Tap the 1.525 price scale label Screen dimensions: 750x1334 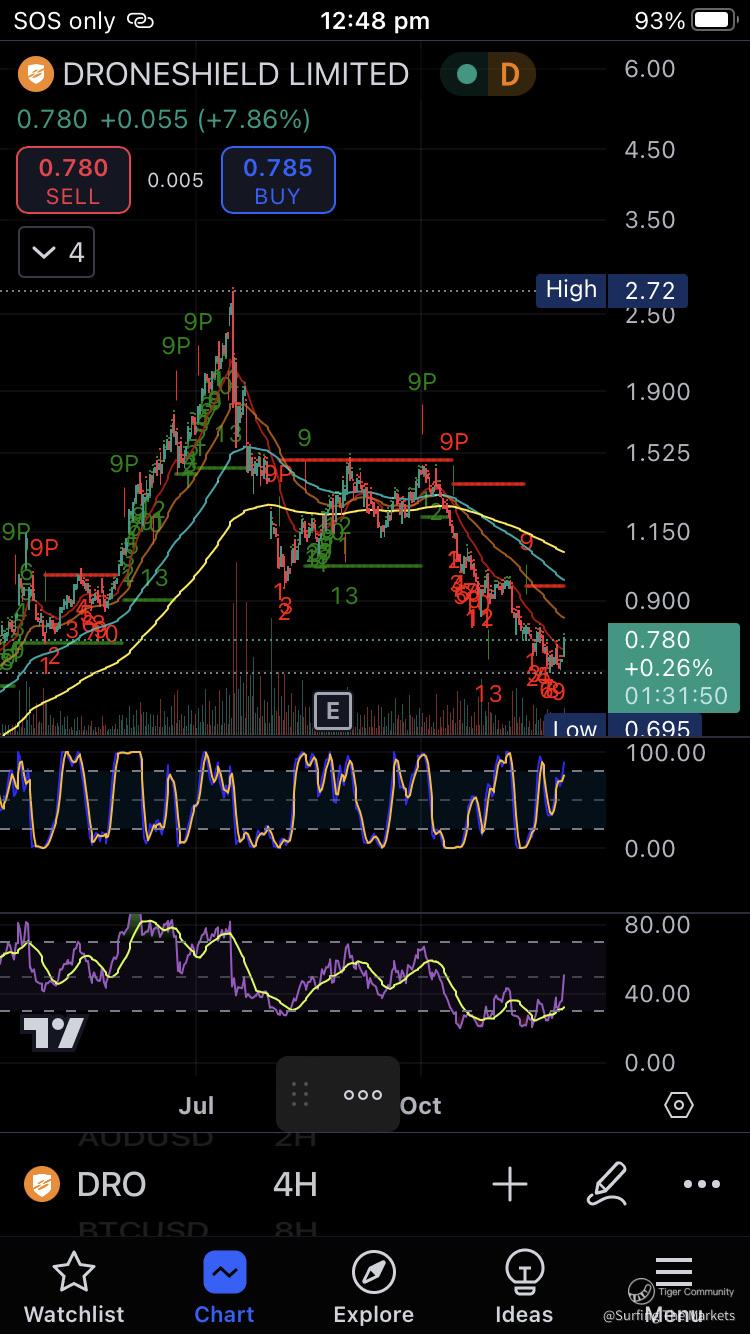pos(657,452)
